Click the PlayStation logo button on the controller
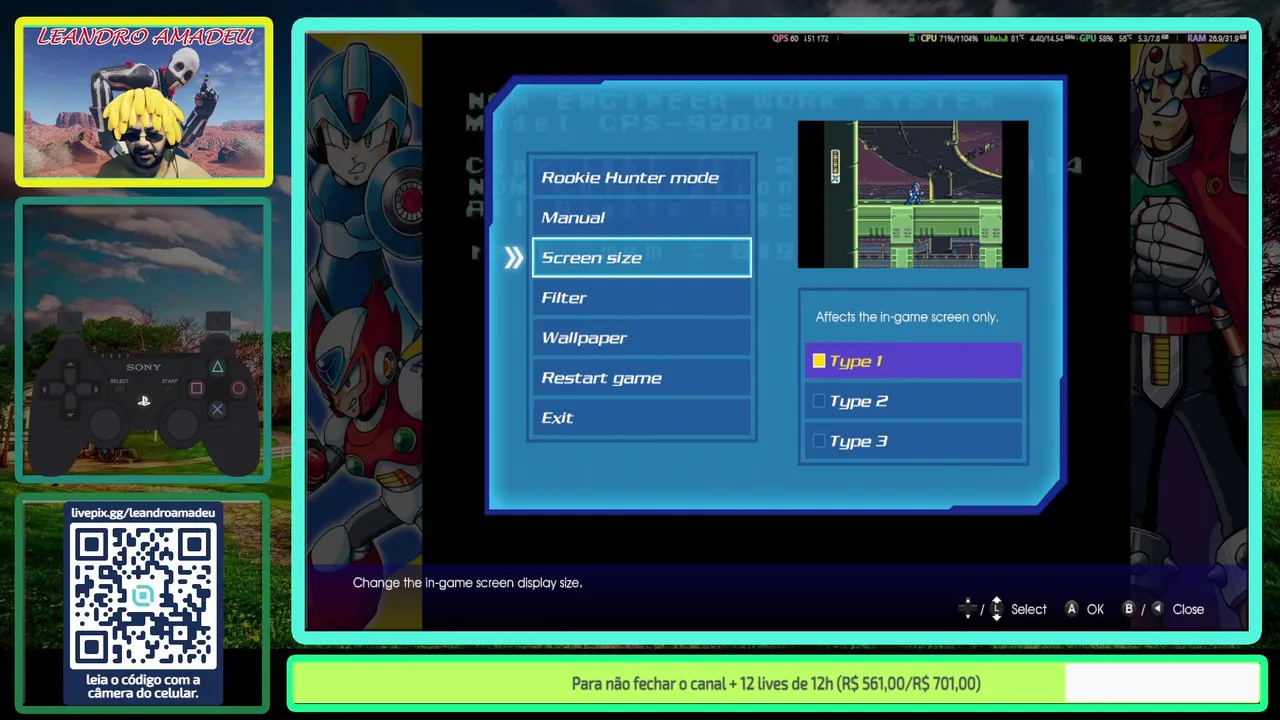This screenshot has height=720, width=1280. click(144, 401)
